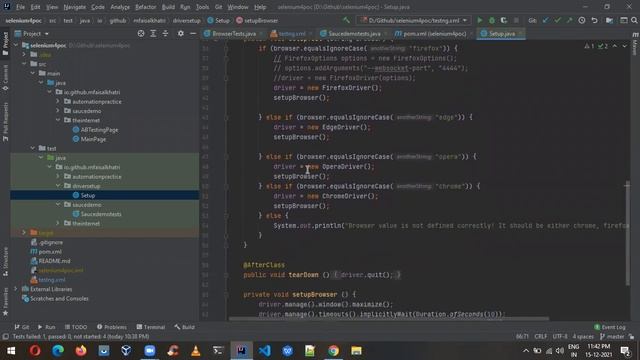Click the UTF-8 file encoding in status bar
The width and height of the screenshot is (640, 360).
(560, 336)
